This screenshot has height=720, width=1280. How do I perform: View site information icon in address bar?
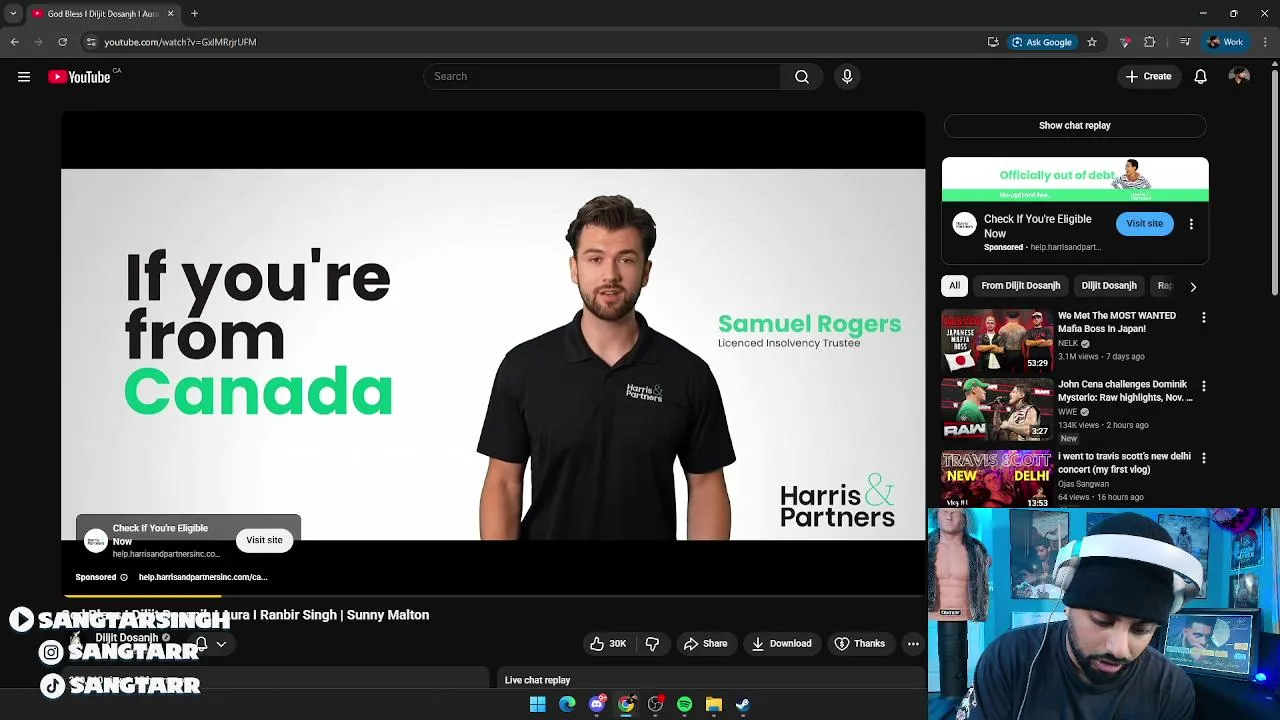pos(91,42)
